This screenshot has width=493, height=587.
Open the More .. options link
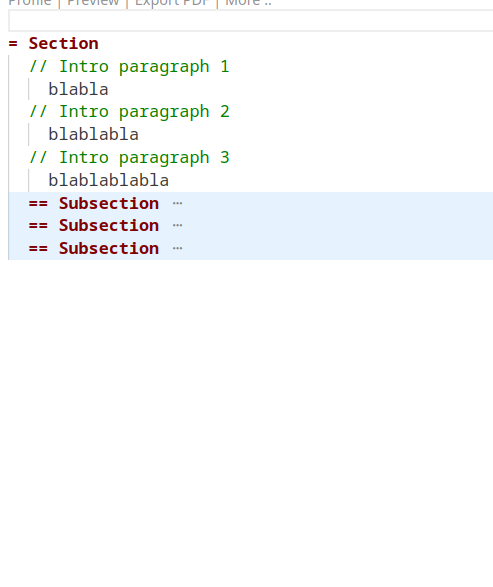click(x=248, y=3)
